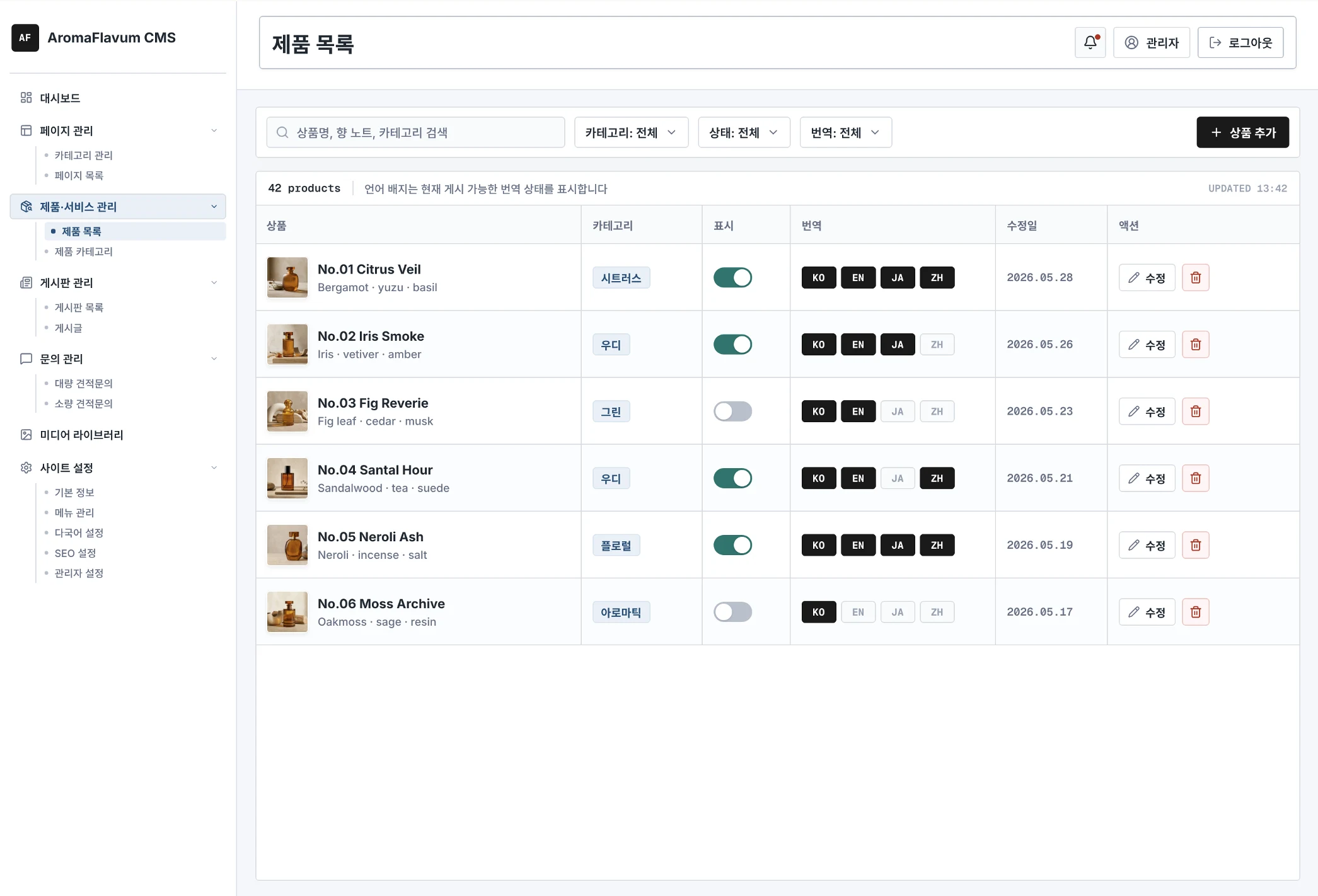This screenshot has height=896, width=1318.
Task: Delete No.03 Fig Reverie with trash icon
Action: click(x=1195, y=411)
